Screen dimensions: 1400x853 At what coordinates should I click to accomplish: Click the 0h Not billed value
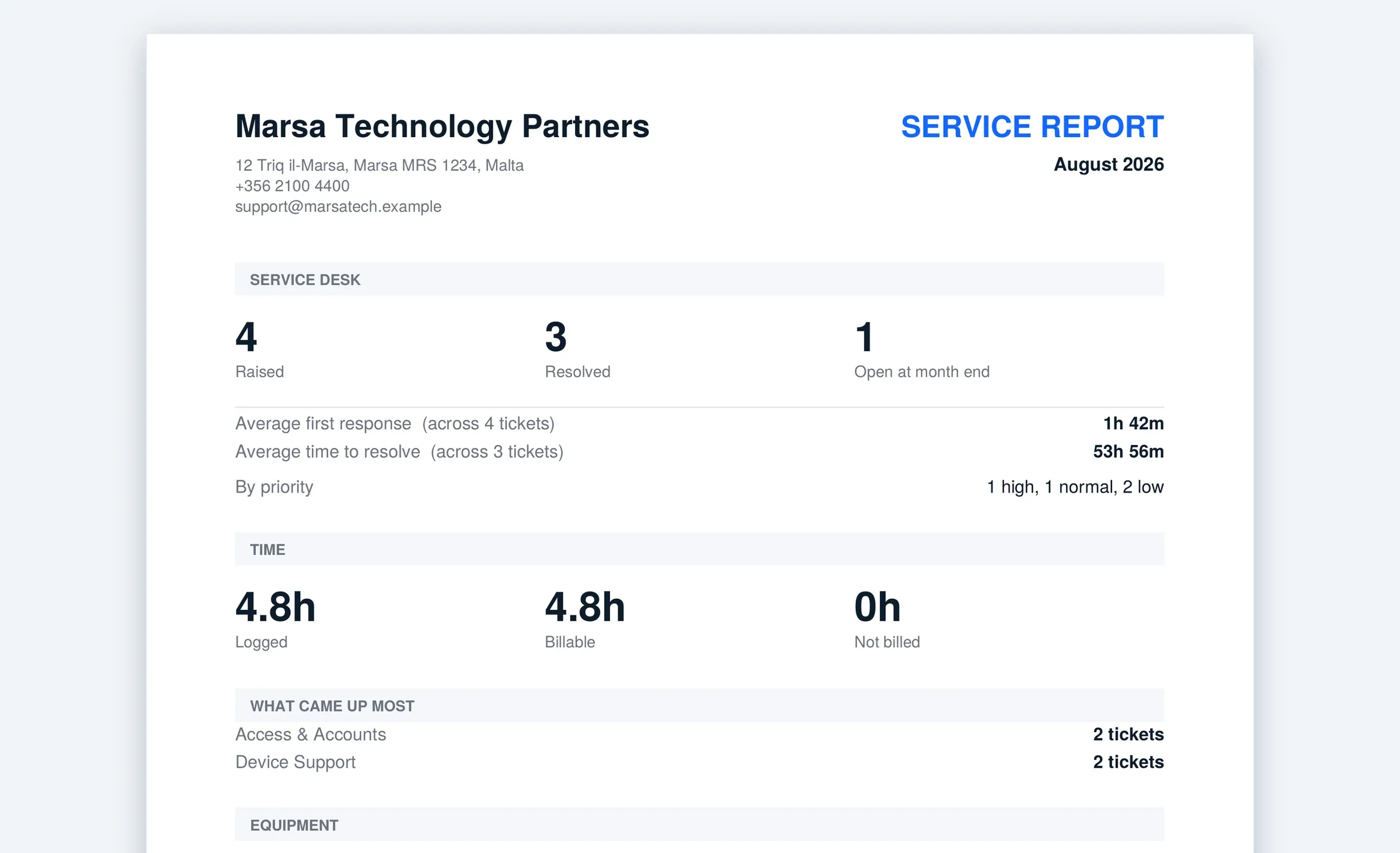(877, 607)
